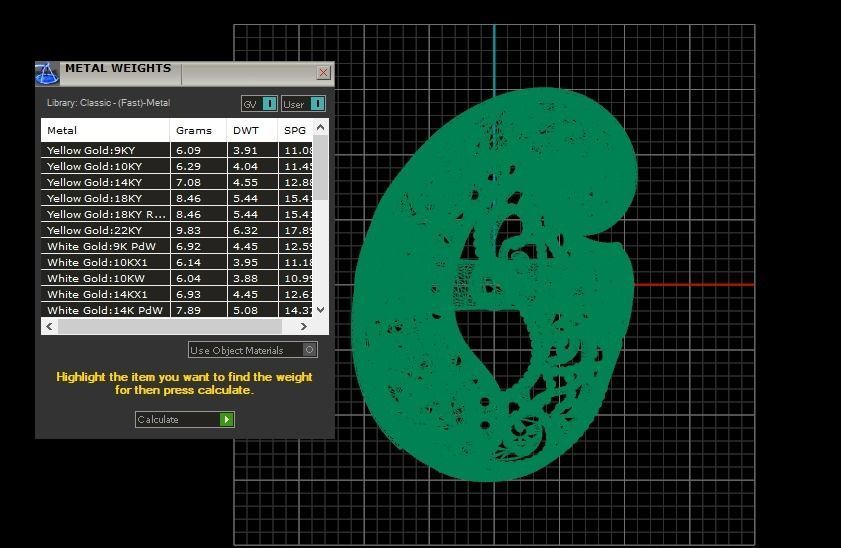
Task: Click the METAL WEIGHTS title bar
Action: coord(185,73)
